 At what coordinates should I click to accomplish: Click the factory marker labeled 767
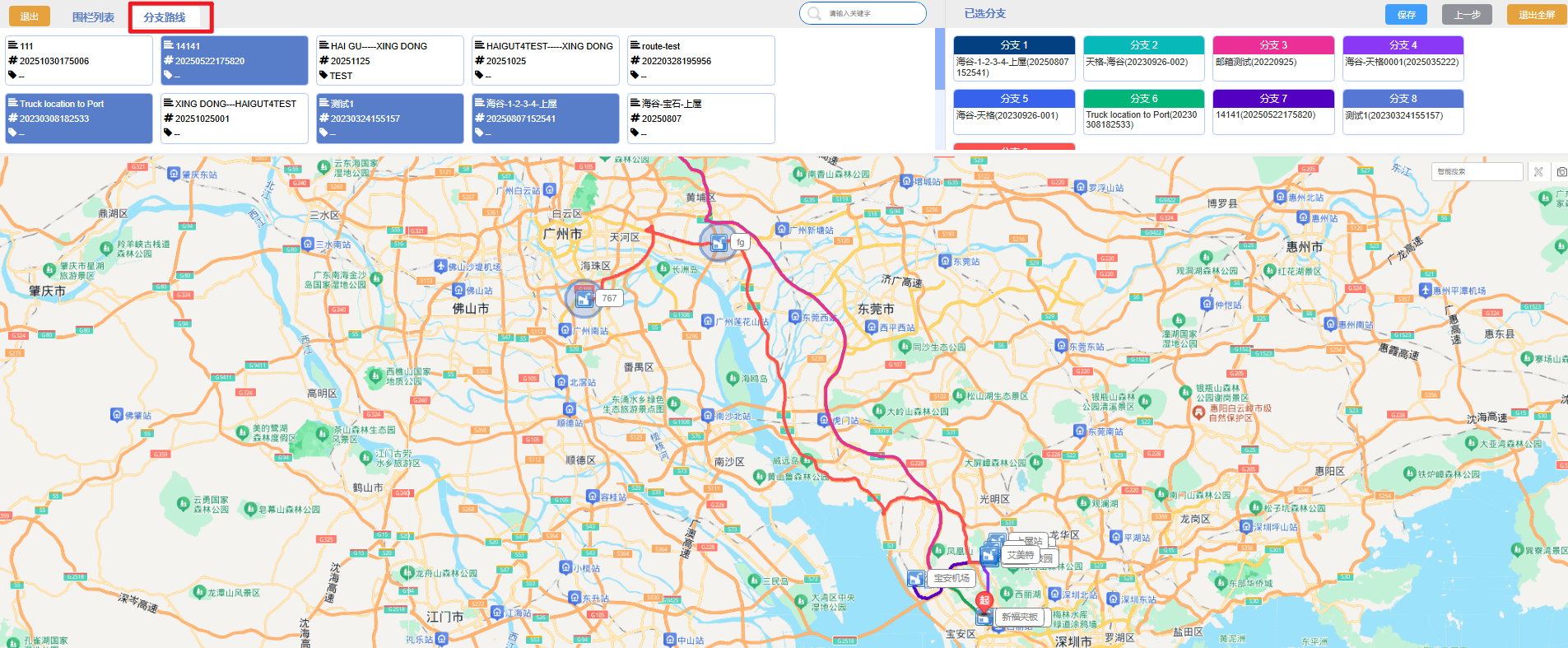[584, 299]
